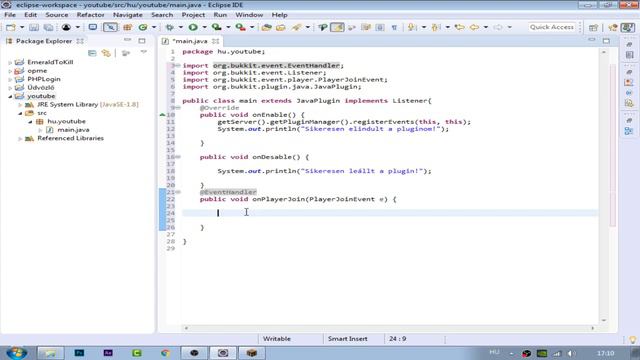640x360 pixels.
Task: Click the Open Type icon
Action: pos(267,27)
